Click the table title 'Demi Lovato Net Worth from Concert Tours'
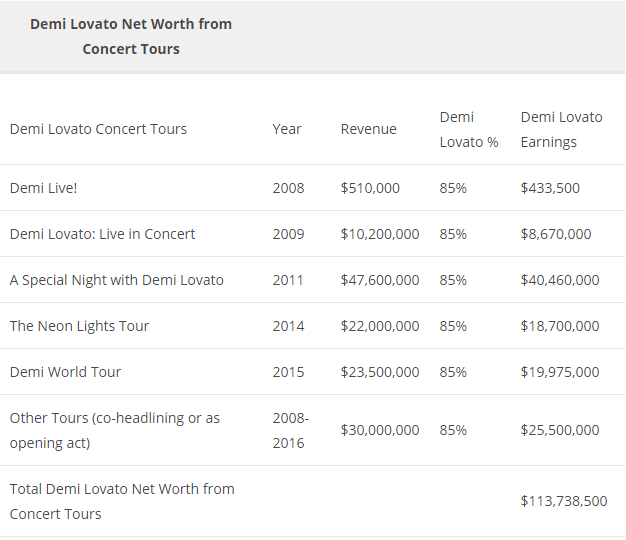The height and width of the screenshot is (540, 626). tap(131, 36)
